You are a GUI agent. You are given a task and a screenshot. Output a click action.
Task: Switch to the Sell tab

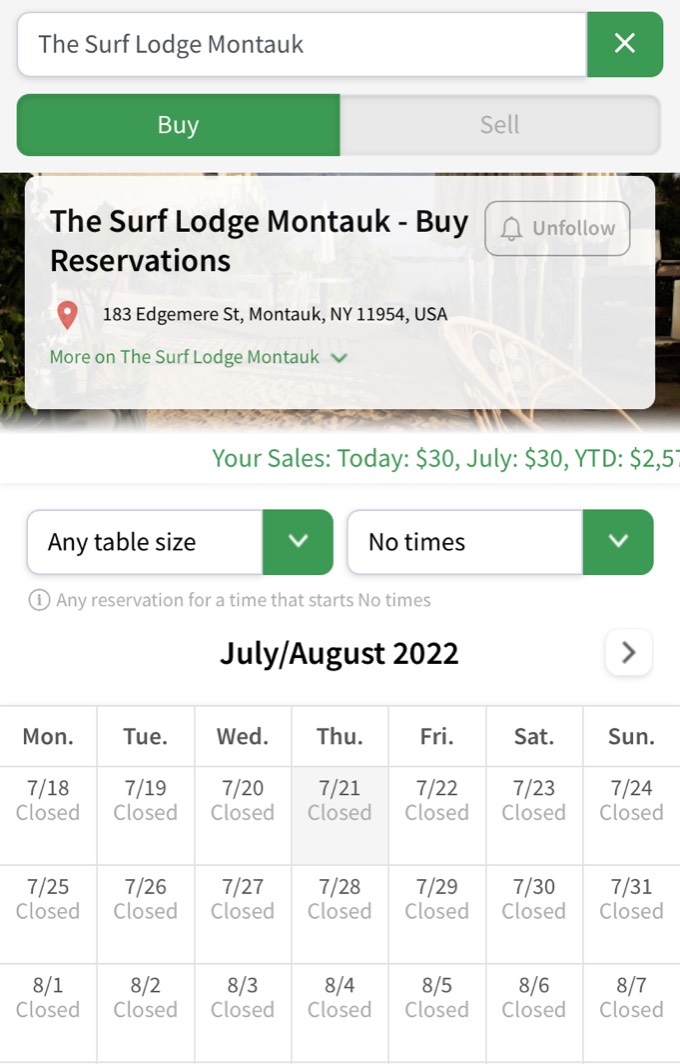coord(499,125)
